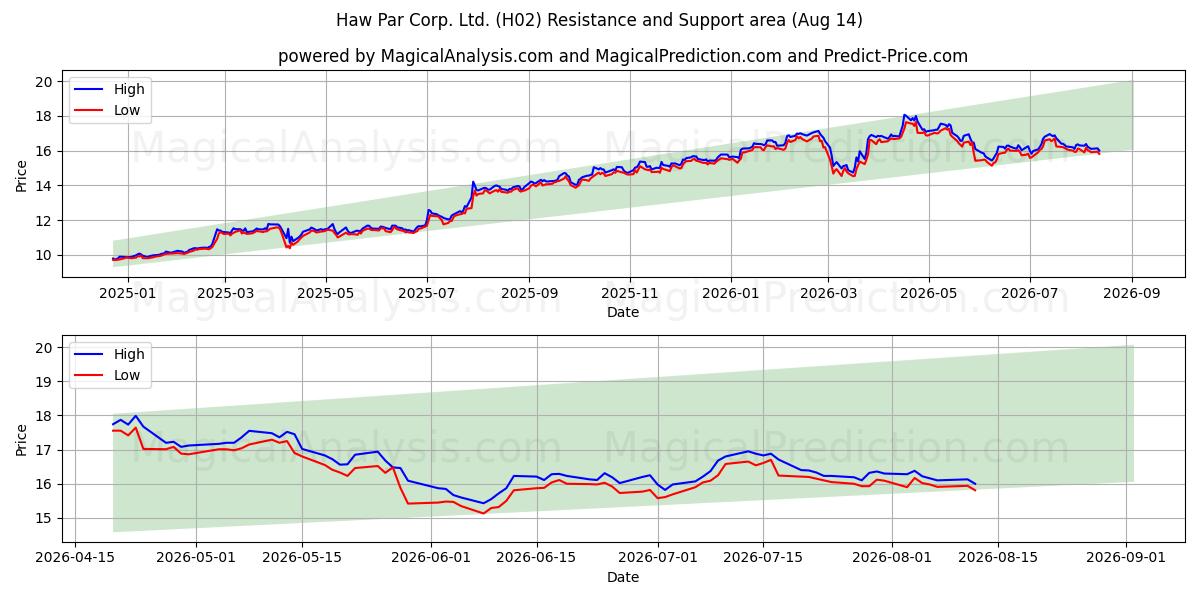The height and width of the screenshot is (600, 1200).
Task: Click the '2025-07' tick label on top chart
Action: click(427, 293)
